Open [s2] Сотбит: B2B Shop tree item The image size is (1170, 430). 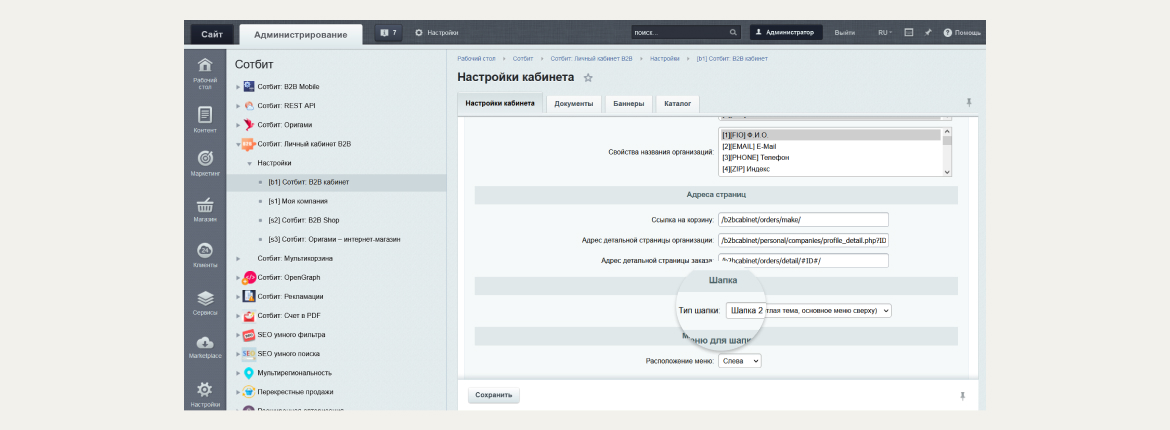pyautogui.click(x=304, y=220)
